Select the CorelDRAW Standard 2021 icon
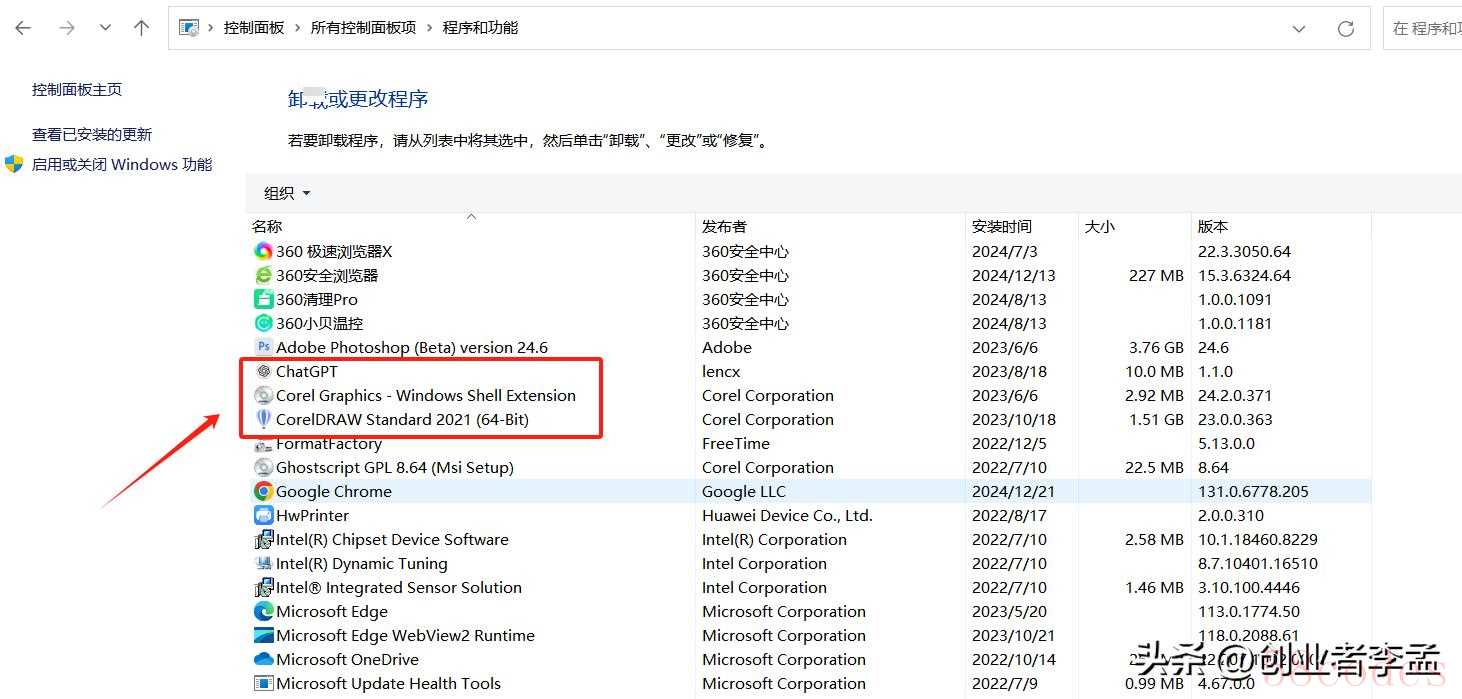Image resolution: width=1462 pixels, height=699 pixels. click(x=263, y=419)
